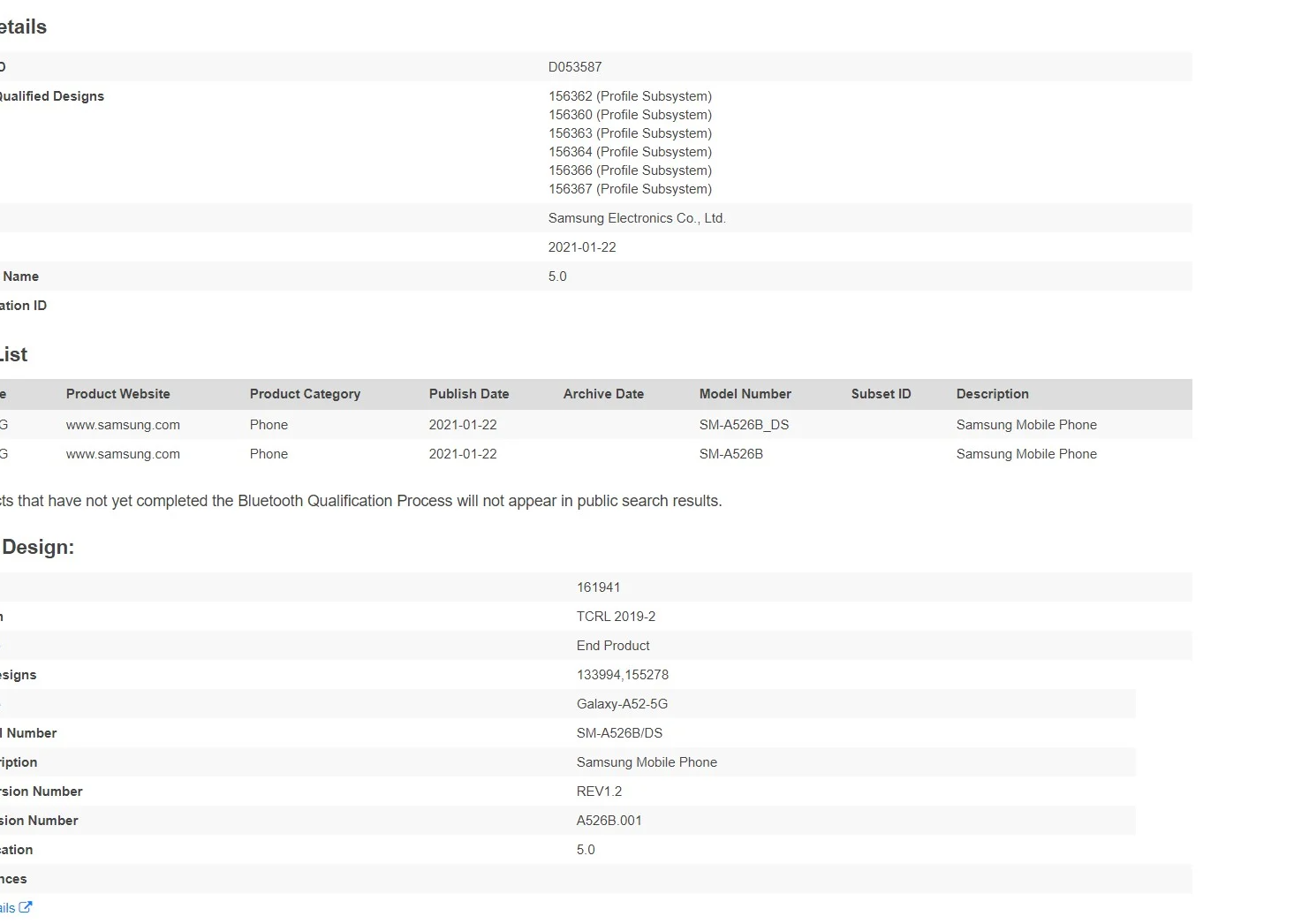
Task: Select the declaration ID D053587
Action: tap(575, 67)
